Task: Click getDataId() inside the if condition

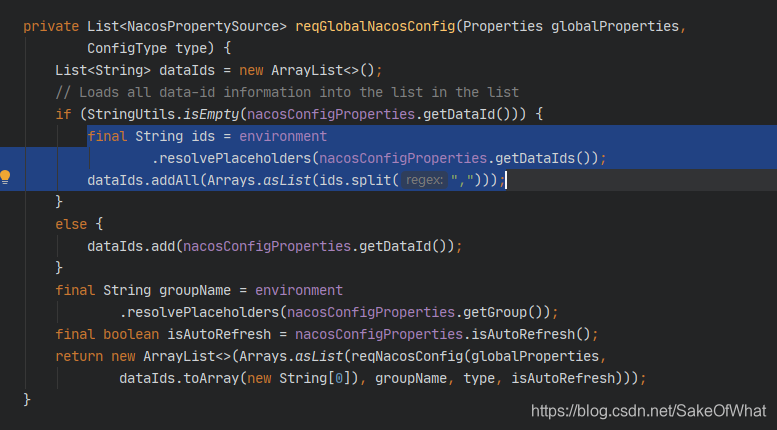Action: 467,114
